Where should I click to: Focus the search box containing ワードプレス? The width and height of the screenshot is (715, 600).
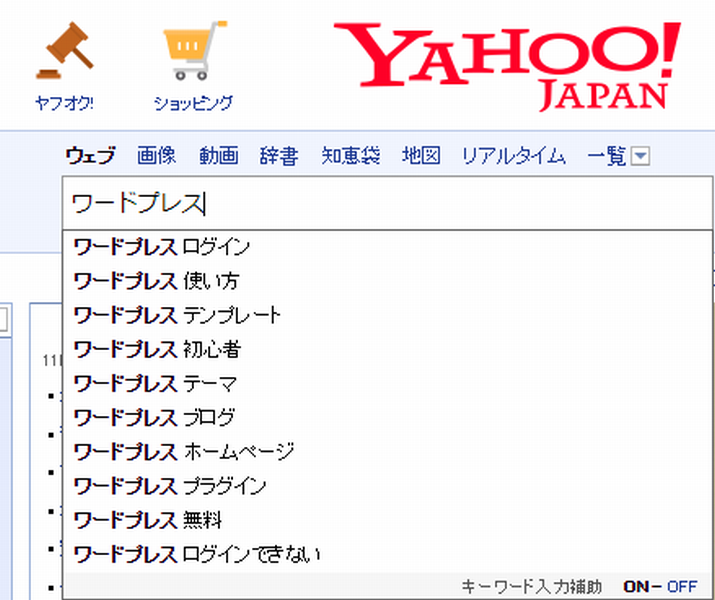pos(388,203)
